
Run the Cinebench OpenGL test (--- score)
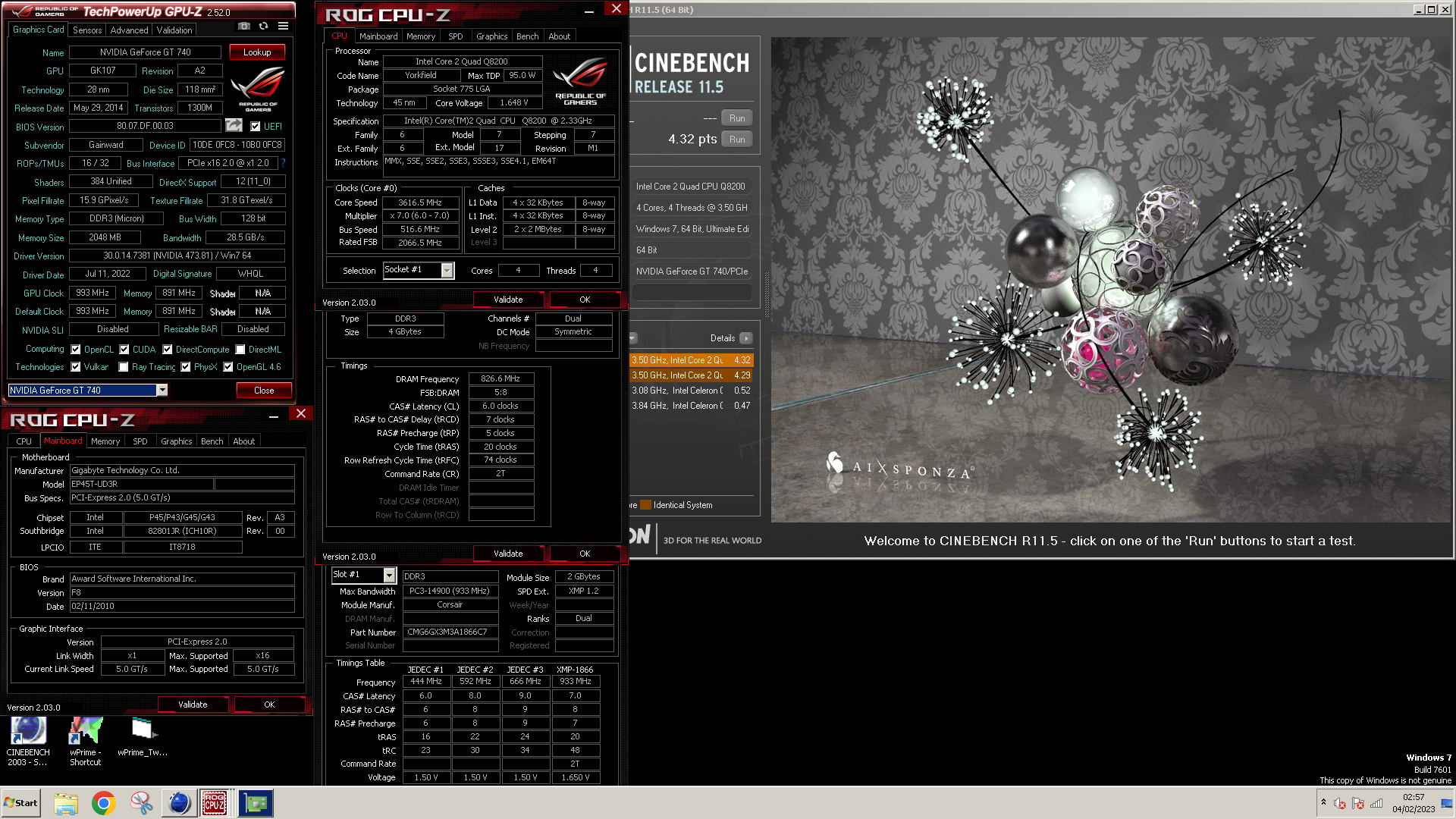737,118
